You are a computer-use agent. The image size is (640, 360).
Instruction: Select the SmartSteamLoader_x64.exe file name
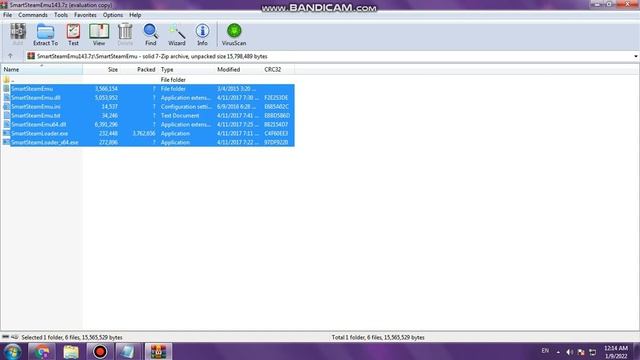click(44, 142)
